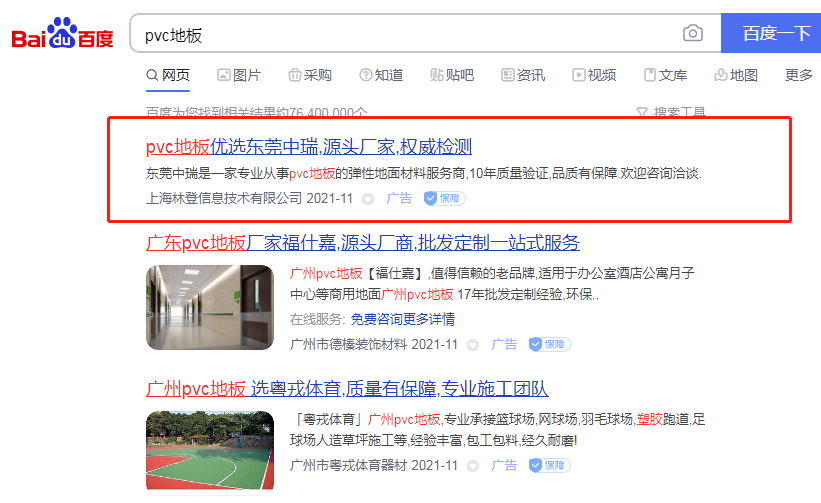
Task: Click 保障 badge in 粤戎体育 result
Action: 549,465
